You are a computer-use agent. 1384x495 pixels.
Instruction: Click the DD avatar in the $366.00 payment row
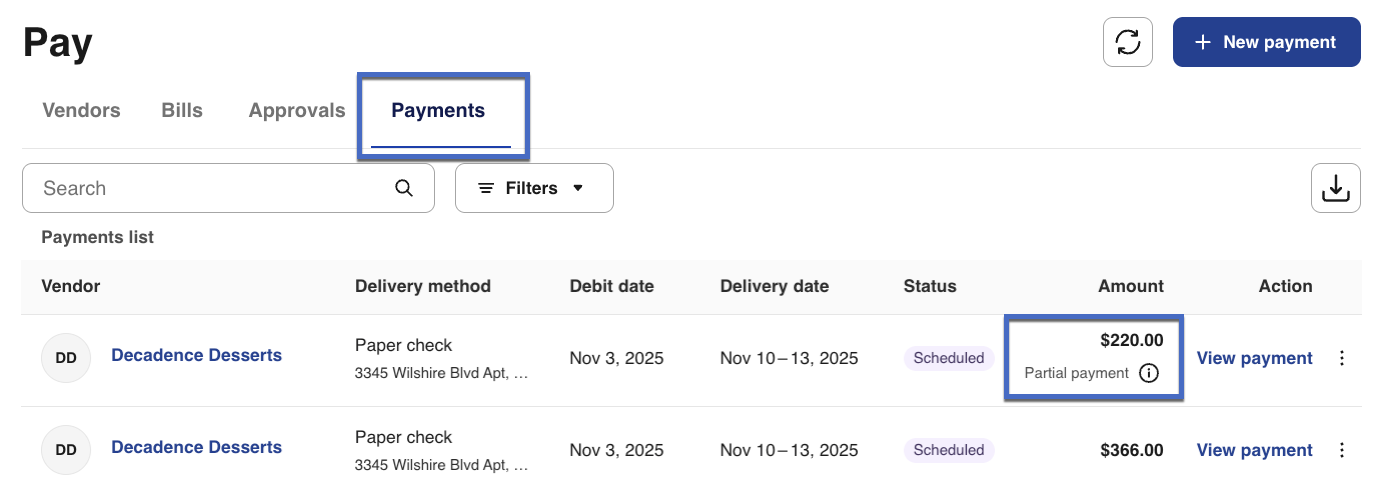[x=66, y=450]
